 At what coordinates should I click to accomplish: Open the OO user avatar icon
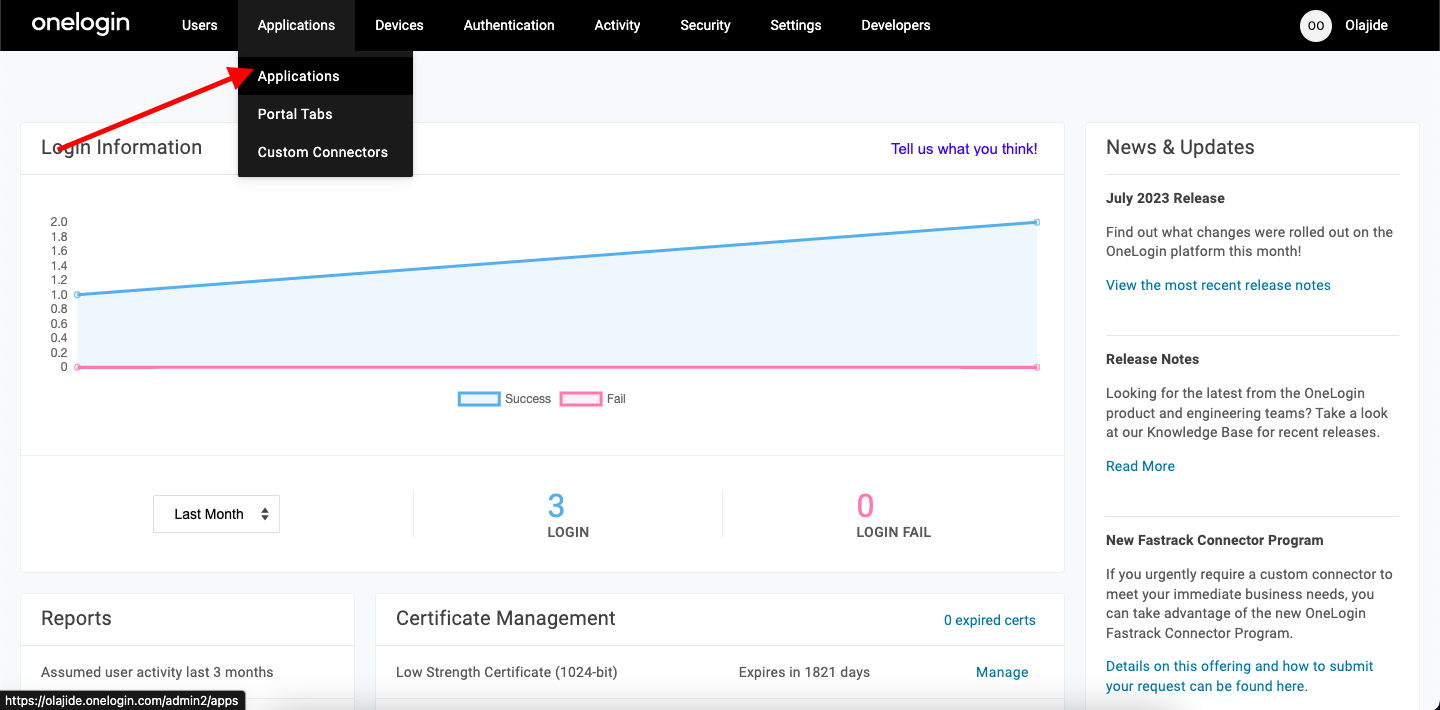[x=1316, y=25]
